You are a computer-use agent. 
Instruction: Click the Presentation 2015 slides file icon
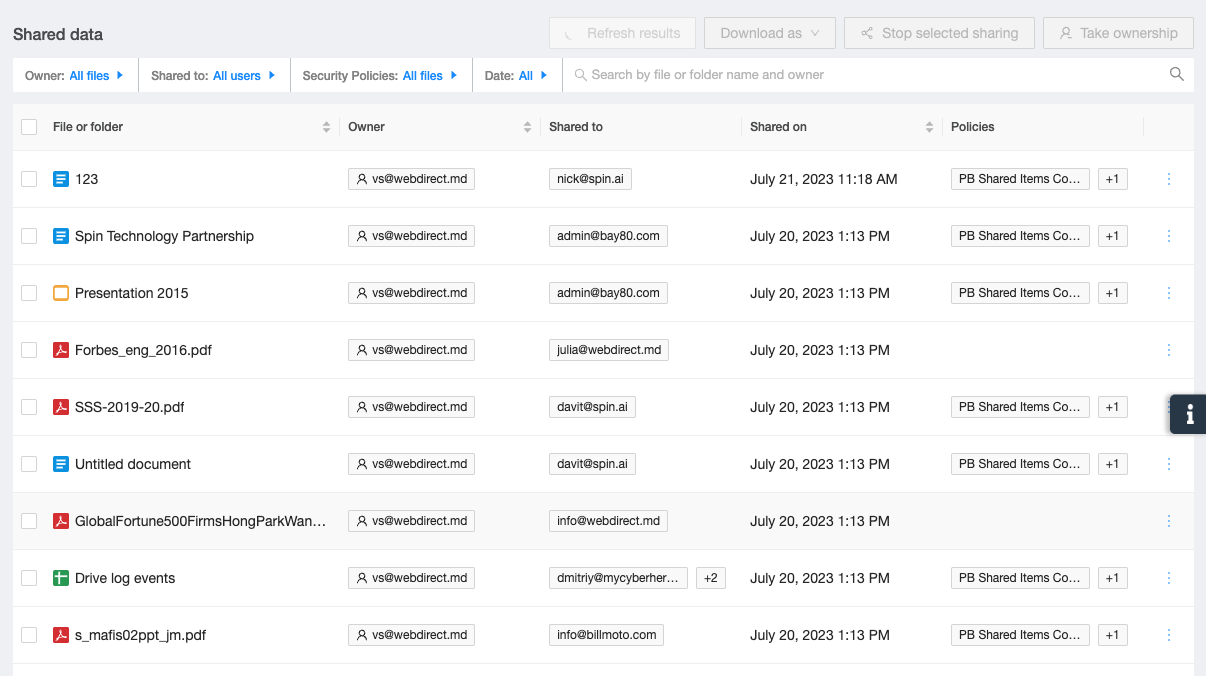(61, 293)
